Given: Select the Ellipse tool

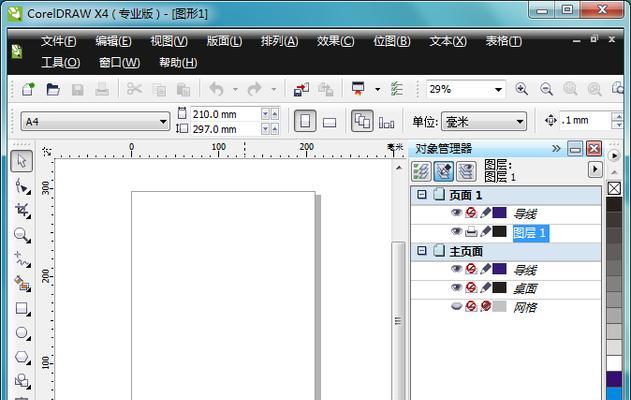Looking at the screenshot, I should coord(22,333).
